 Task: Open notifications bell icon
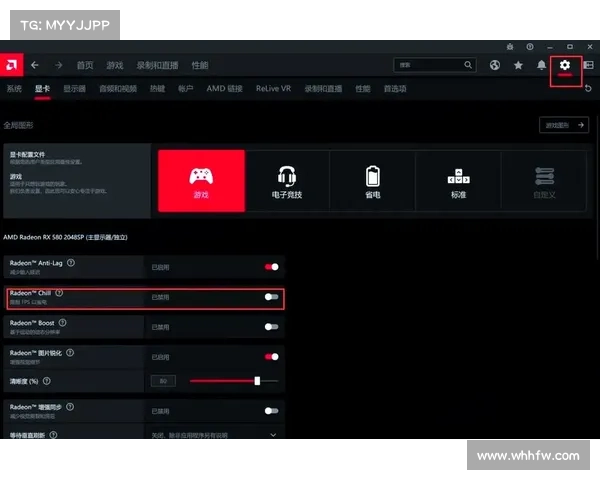(x=541, y=65)
